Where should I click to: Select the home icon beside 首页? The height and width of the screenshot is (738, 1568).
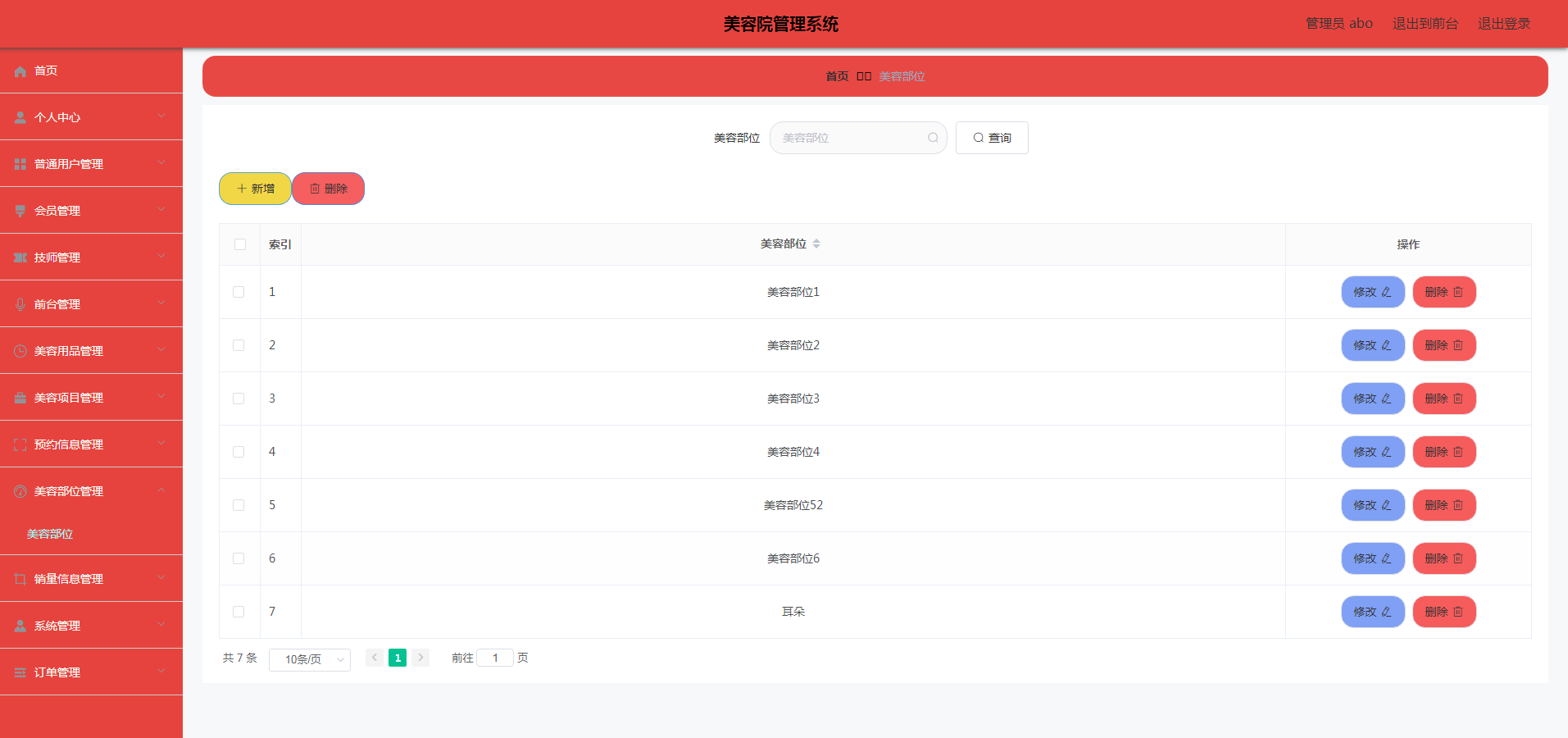pyautogui.click(x=20, y=71)
